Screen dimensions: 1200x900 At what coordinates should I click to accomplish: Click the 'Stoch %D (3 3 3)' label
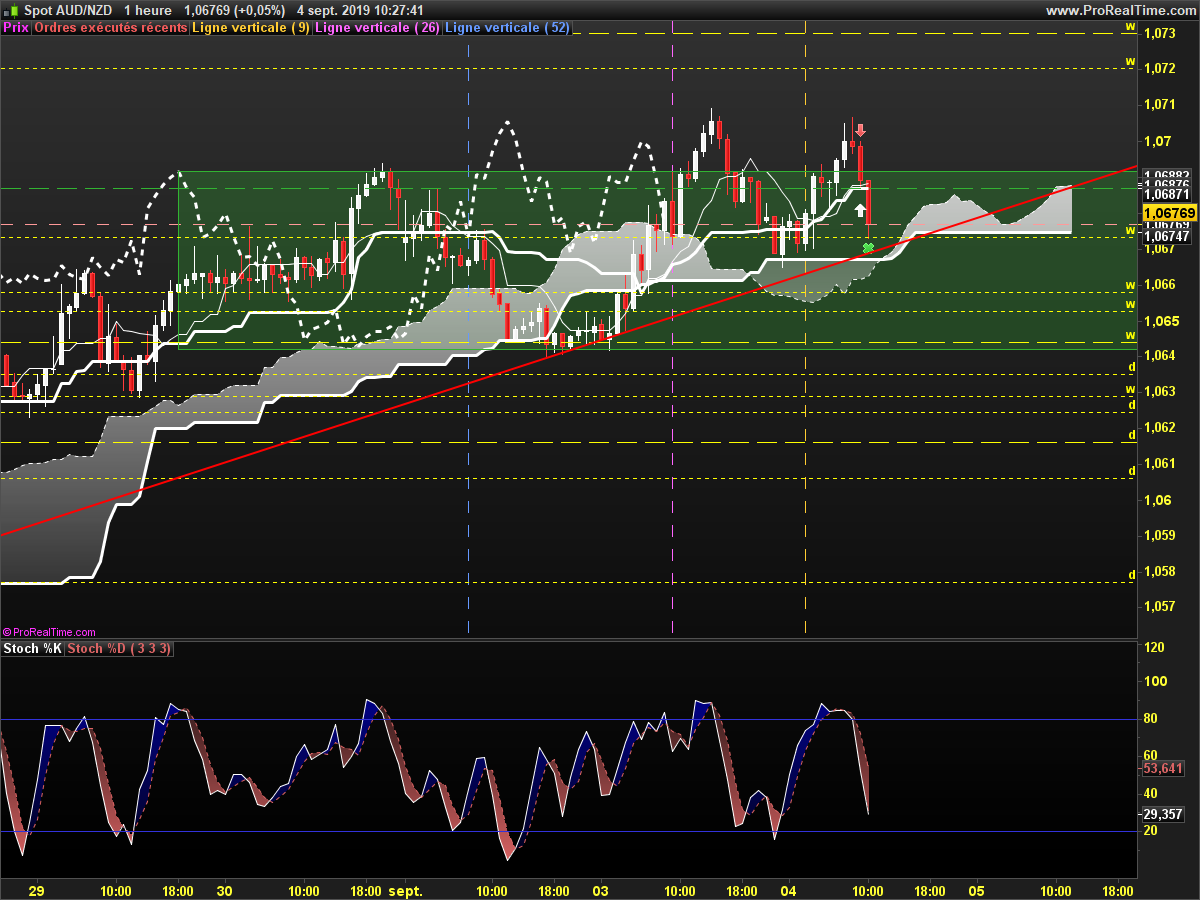(119, 649)
